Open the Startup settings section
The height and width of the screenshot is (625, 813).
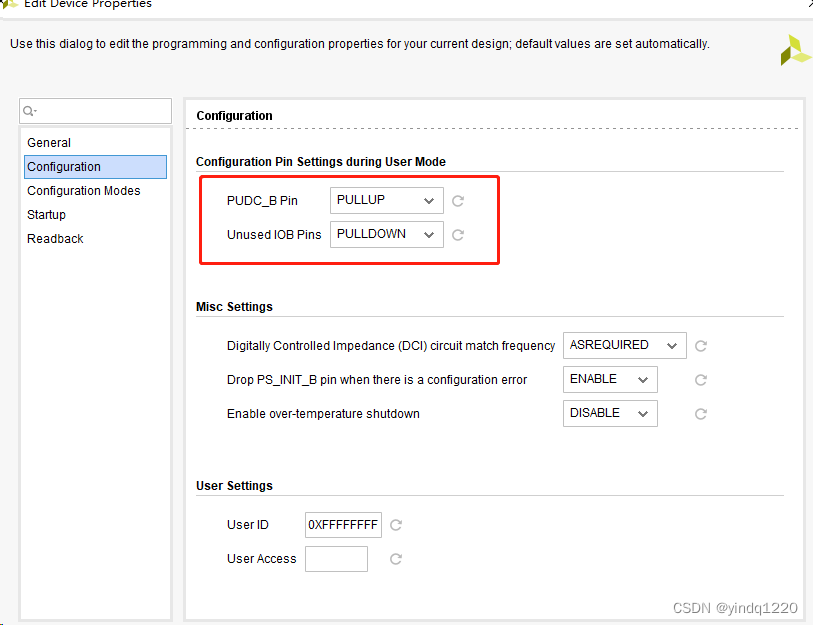(x=47, y=215)
